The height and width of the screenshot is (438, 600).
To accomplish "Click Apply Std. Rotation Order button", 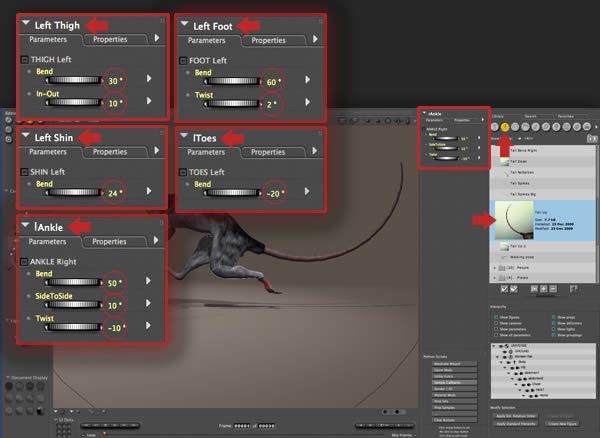I will tap(515, 416).
